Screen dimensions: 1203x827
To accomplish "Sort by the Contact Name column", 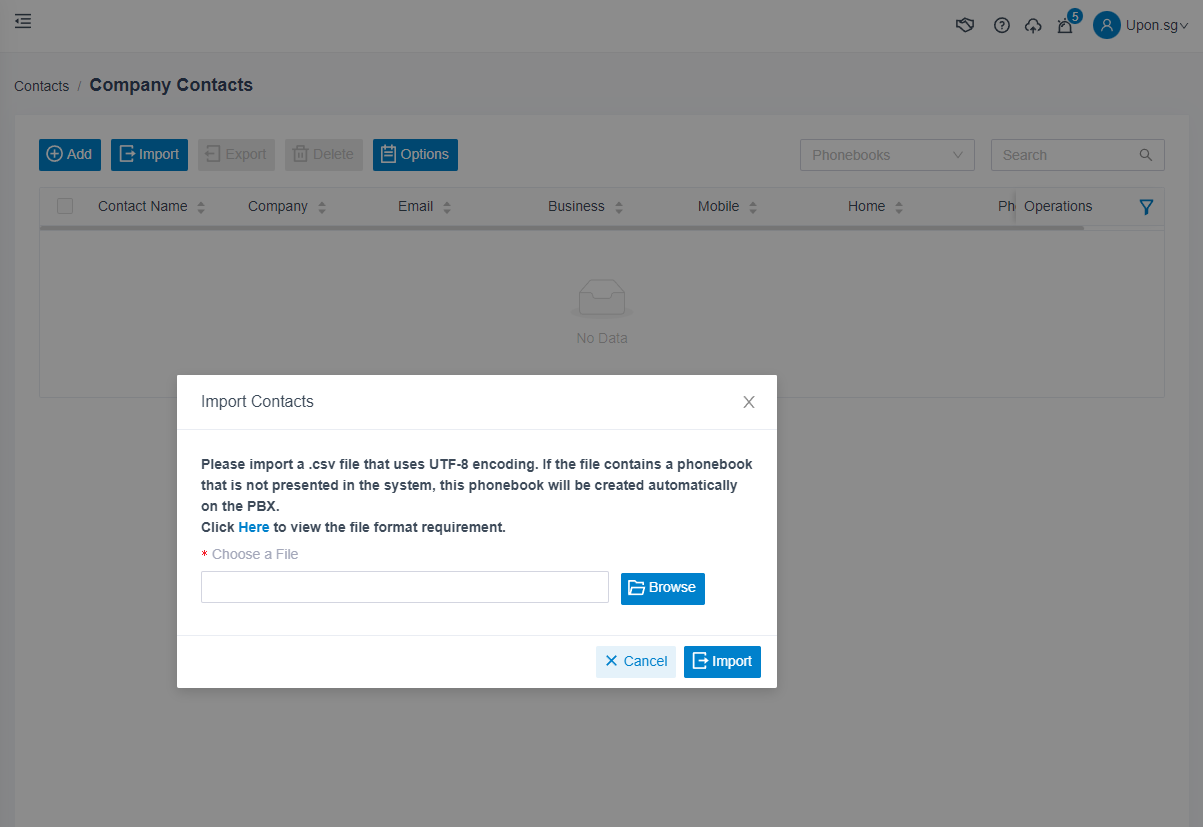I will (x=201, y=207).
